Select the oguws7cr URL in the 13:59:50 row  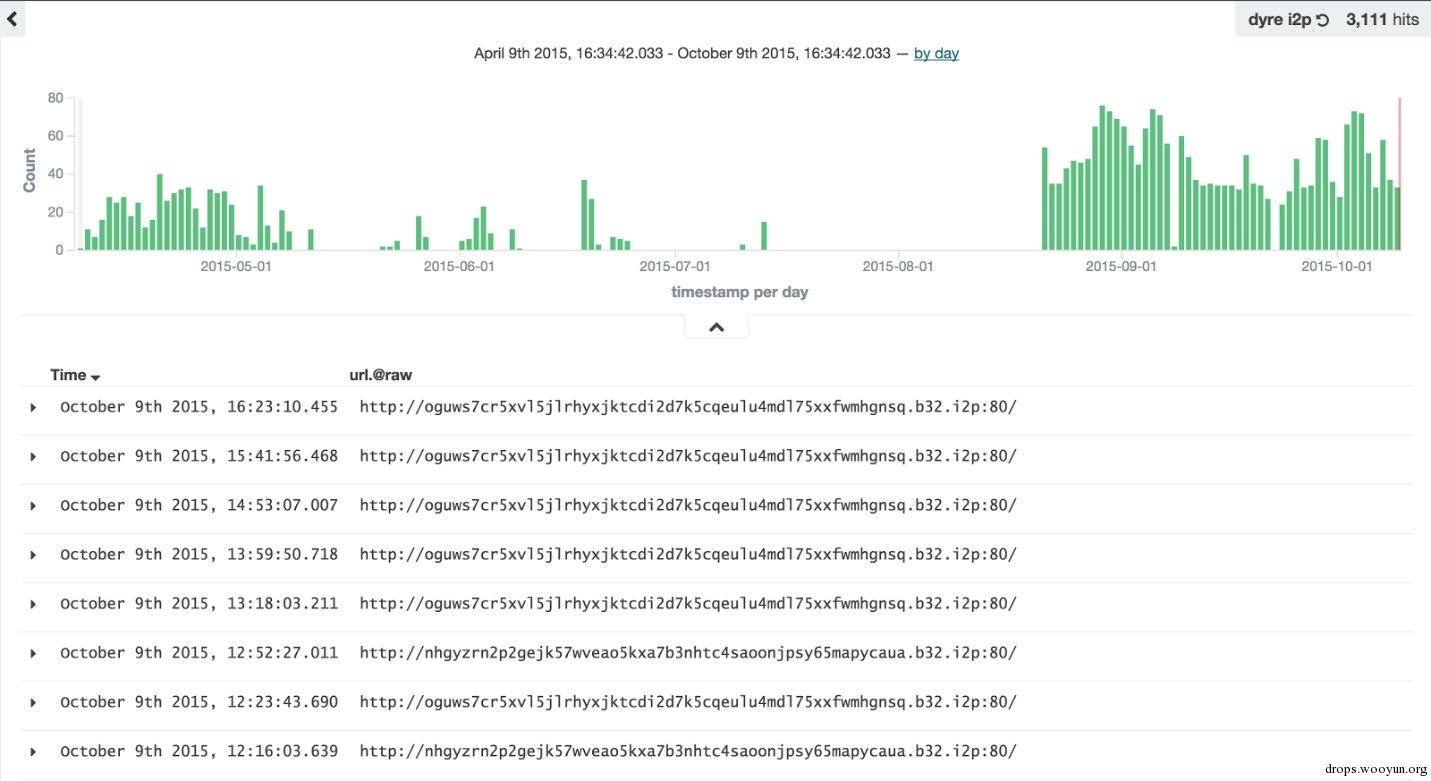pos(688,554)
